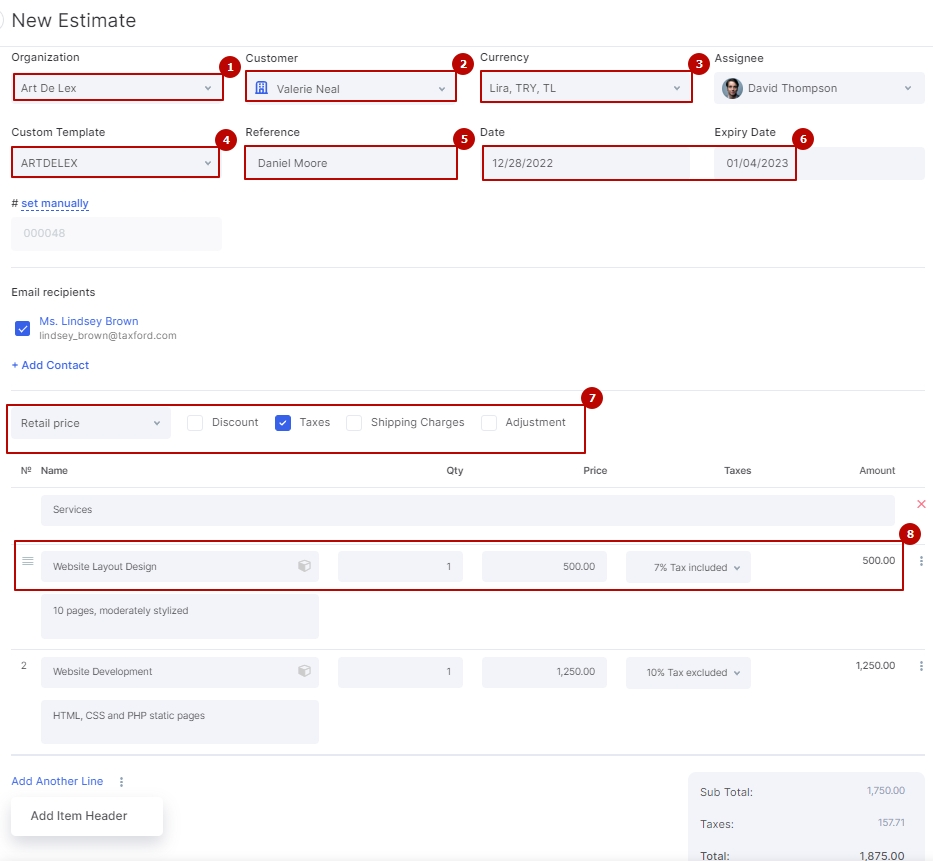Open the three-dot menu for Website Development row

click(921, 666)
